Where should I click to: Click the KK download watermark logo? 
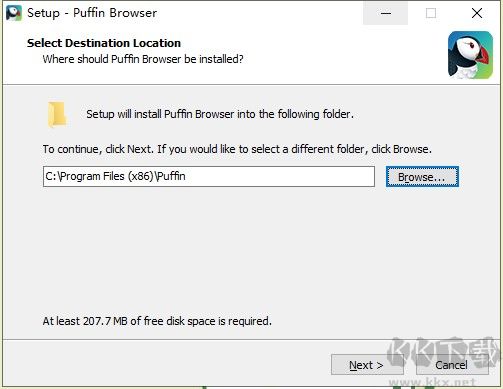tap(444, 355)
